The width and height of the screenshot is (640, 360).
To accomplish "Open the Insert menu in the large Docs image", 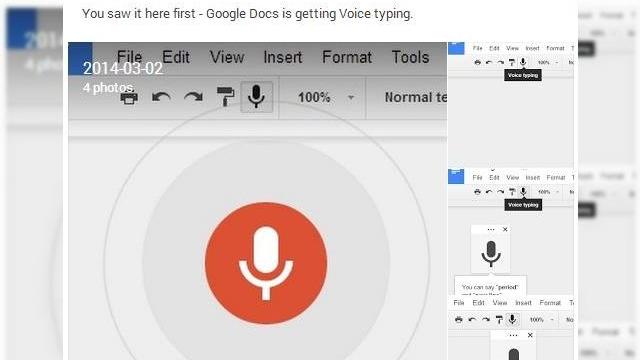I will point(283,57).
